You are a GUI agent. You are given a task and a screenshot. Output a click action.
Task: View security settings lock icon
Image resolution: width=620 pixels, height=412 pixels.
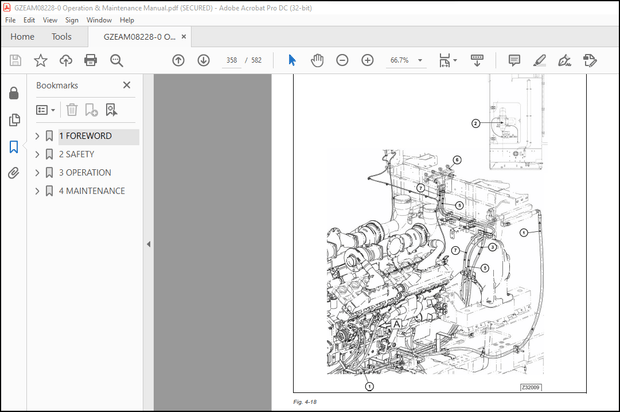[14, 93]
